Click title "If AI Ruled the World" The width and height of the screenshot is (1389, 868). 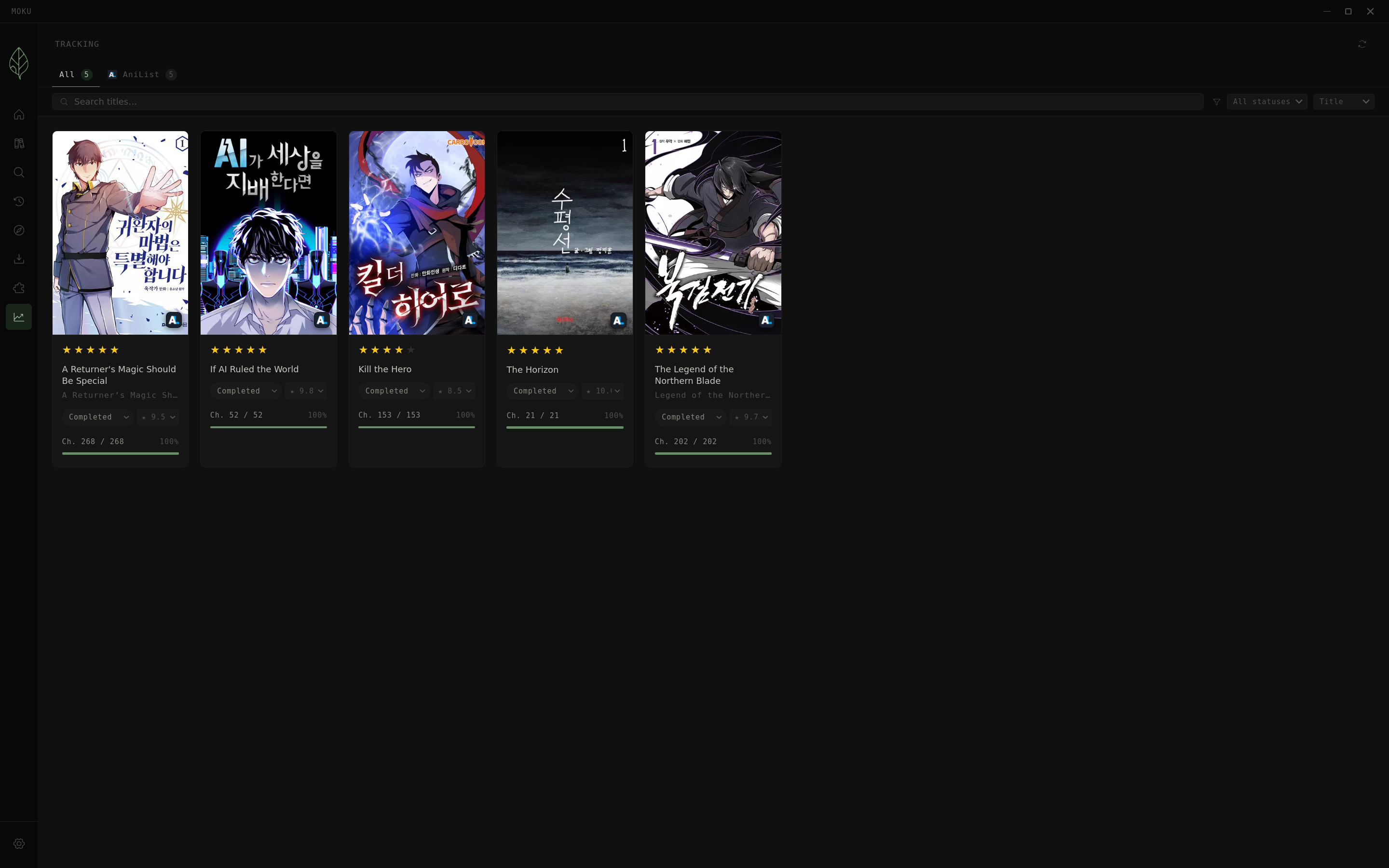pyautogui.click(x=254, y=369)
